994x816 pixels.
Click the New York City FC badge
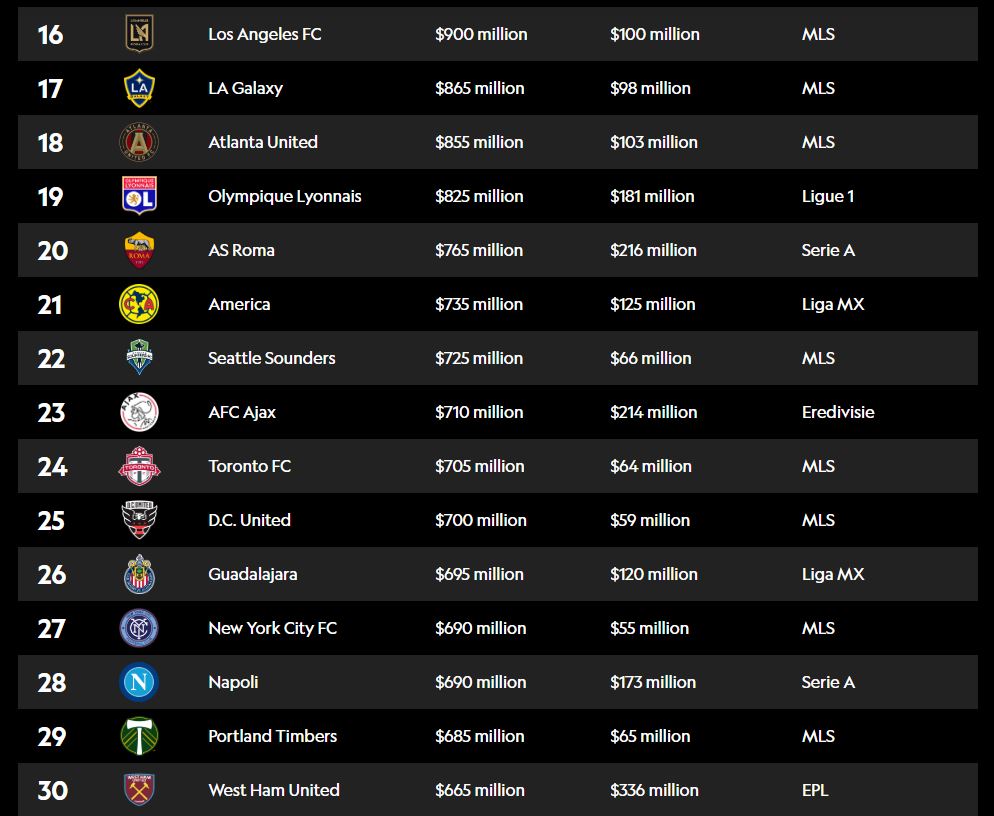tap(139, 628)
